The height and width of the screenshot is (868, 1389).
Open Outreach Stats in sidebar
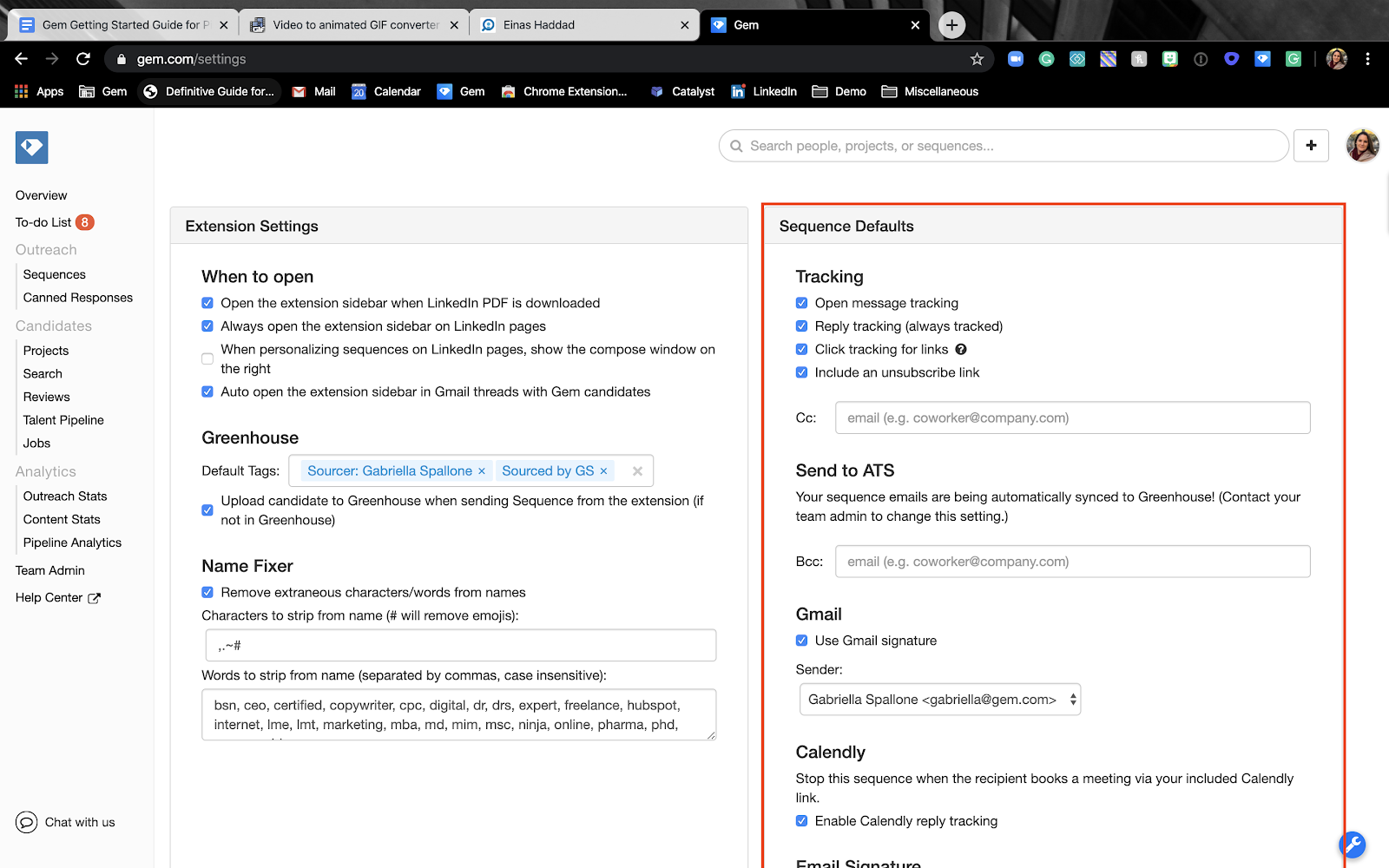[65, 496]
